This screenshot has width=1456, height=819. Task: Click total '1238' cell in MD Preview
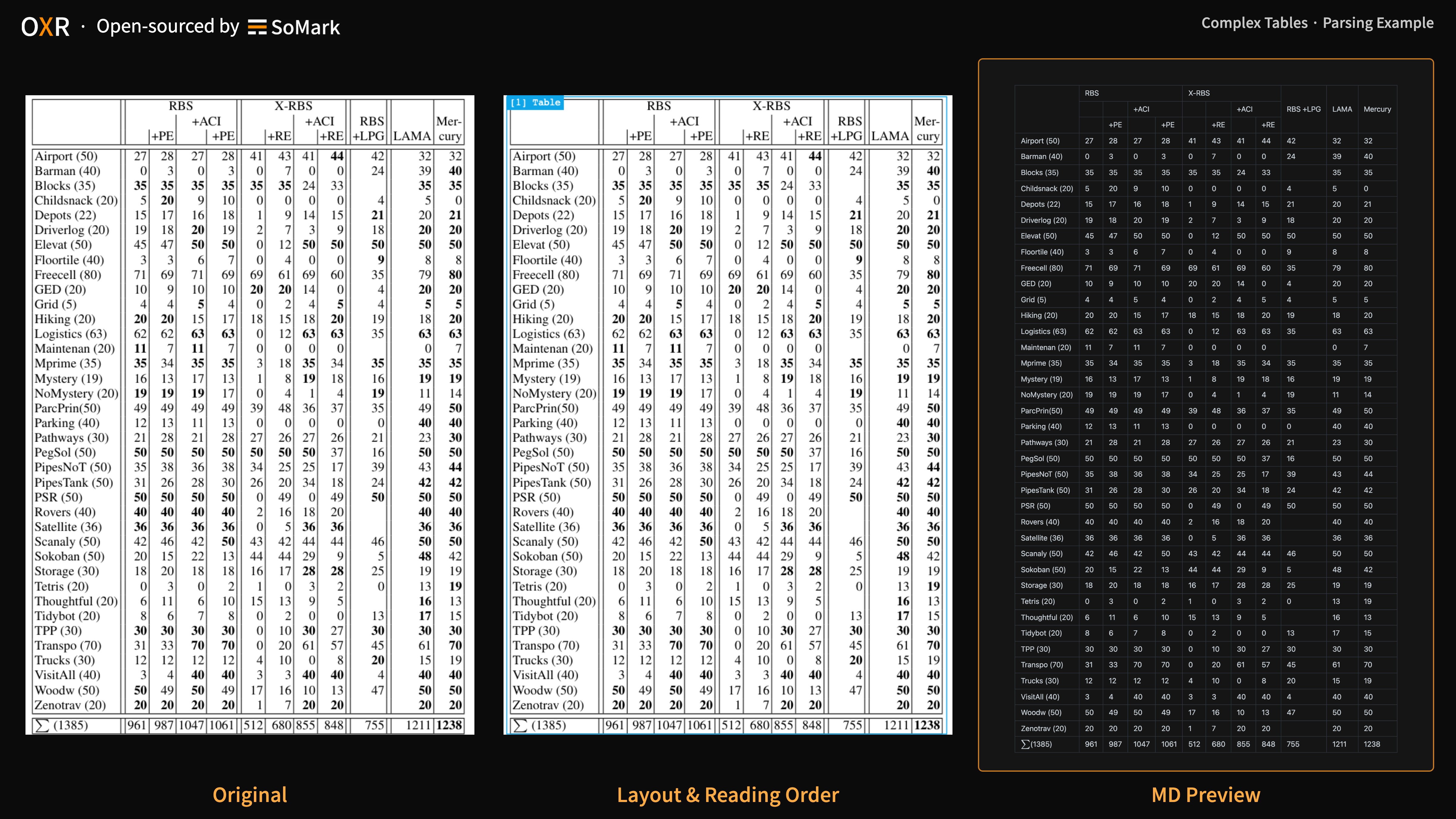click(1371, 744)
